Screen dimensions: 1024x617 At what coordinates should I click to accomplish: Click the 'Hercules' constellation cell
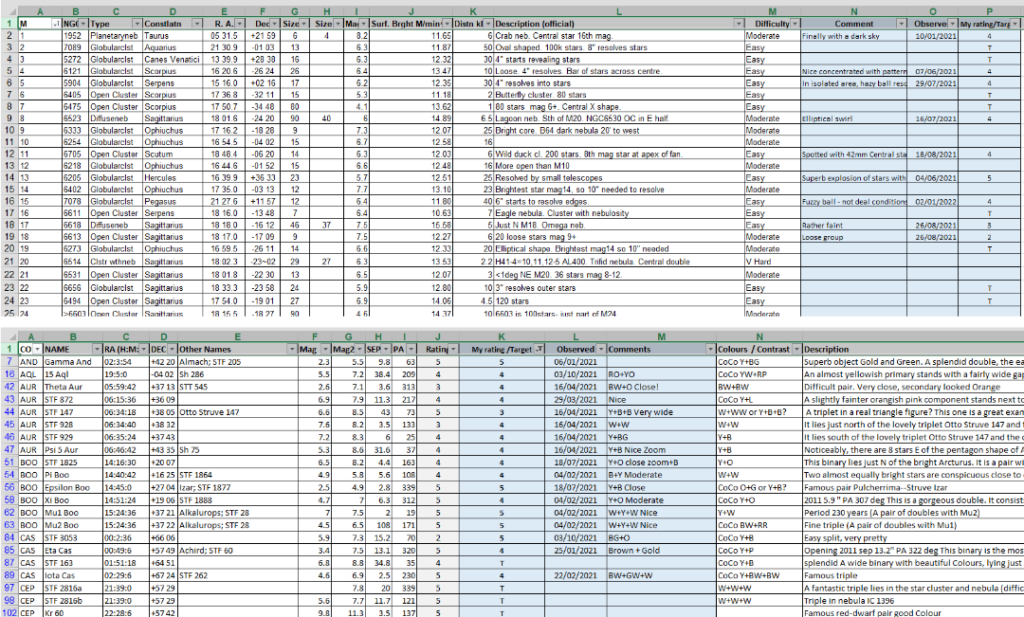click(x=172, y=178)
